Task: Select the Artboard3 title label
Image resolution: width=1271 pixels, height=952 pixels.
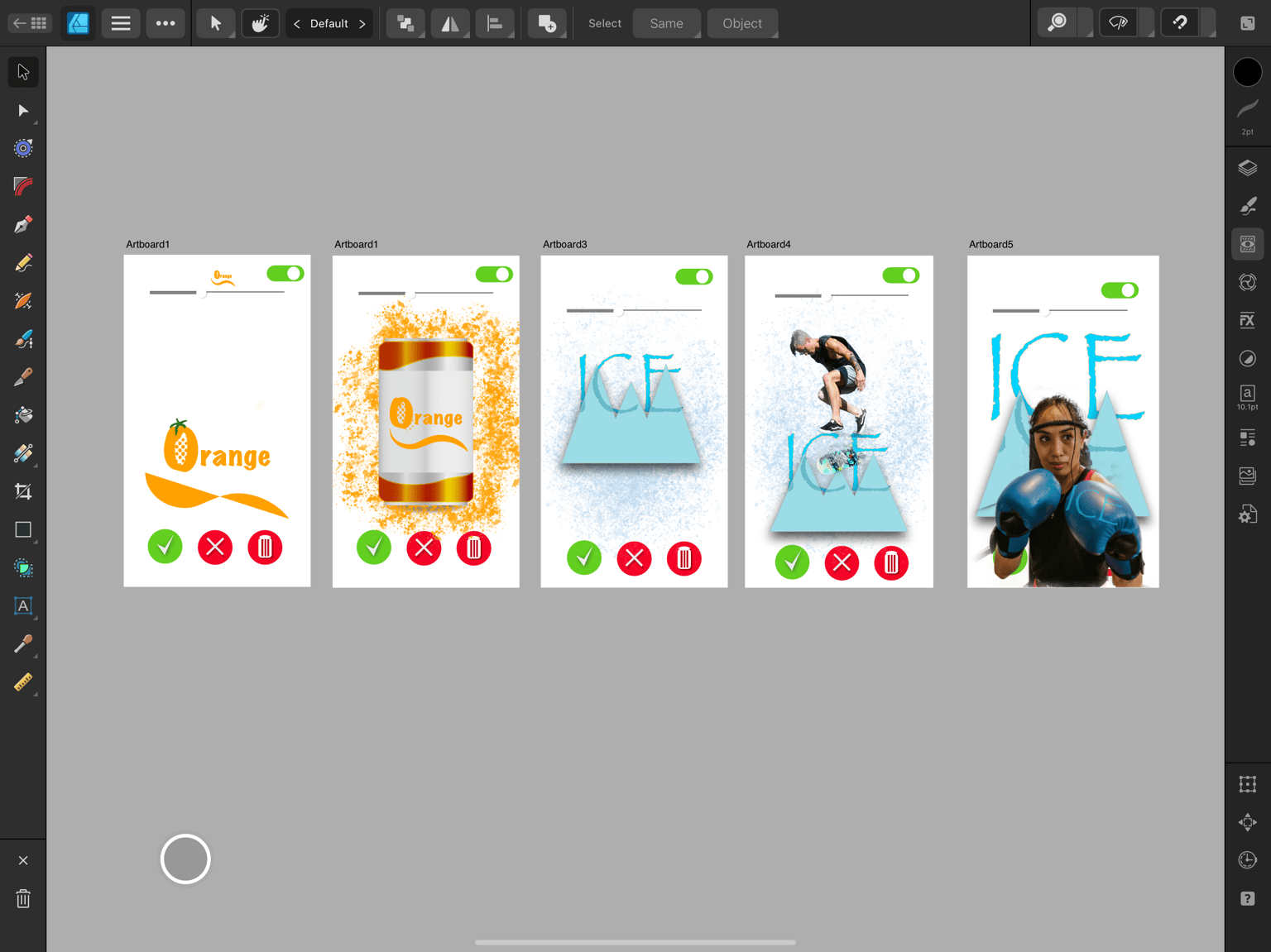Action: tap(565, 244)
